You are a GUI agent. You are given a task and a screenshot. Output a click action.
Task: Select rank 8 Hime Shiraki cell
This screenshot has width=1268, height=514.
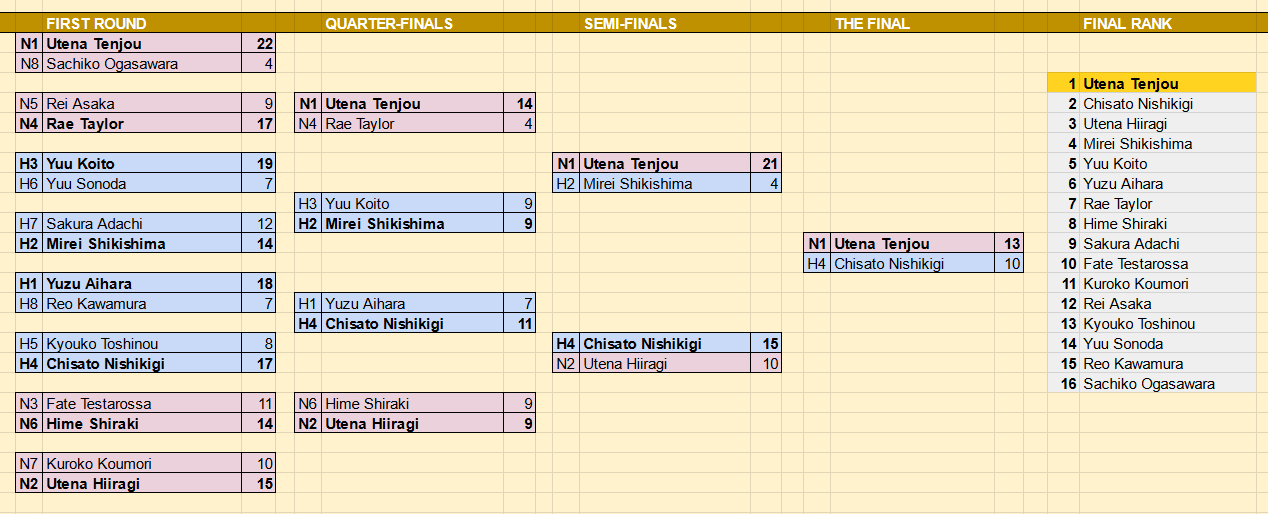(x=1152, y=224)
